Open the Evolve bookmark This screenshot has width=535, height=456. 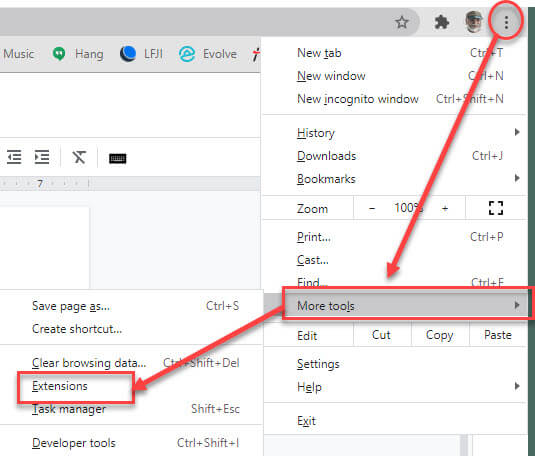point(208,54)
